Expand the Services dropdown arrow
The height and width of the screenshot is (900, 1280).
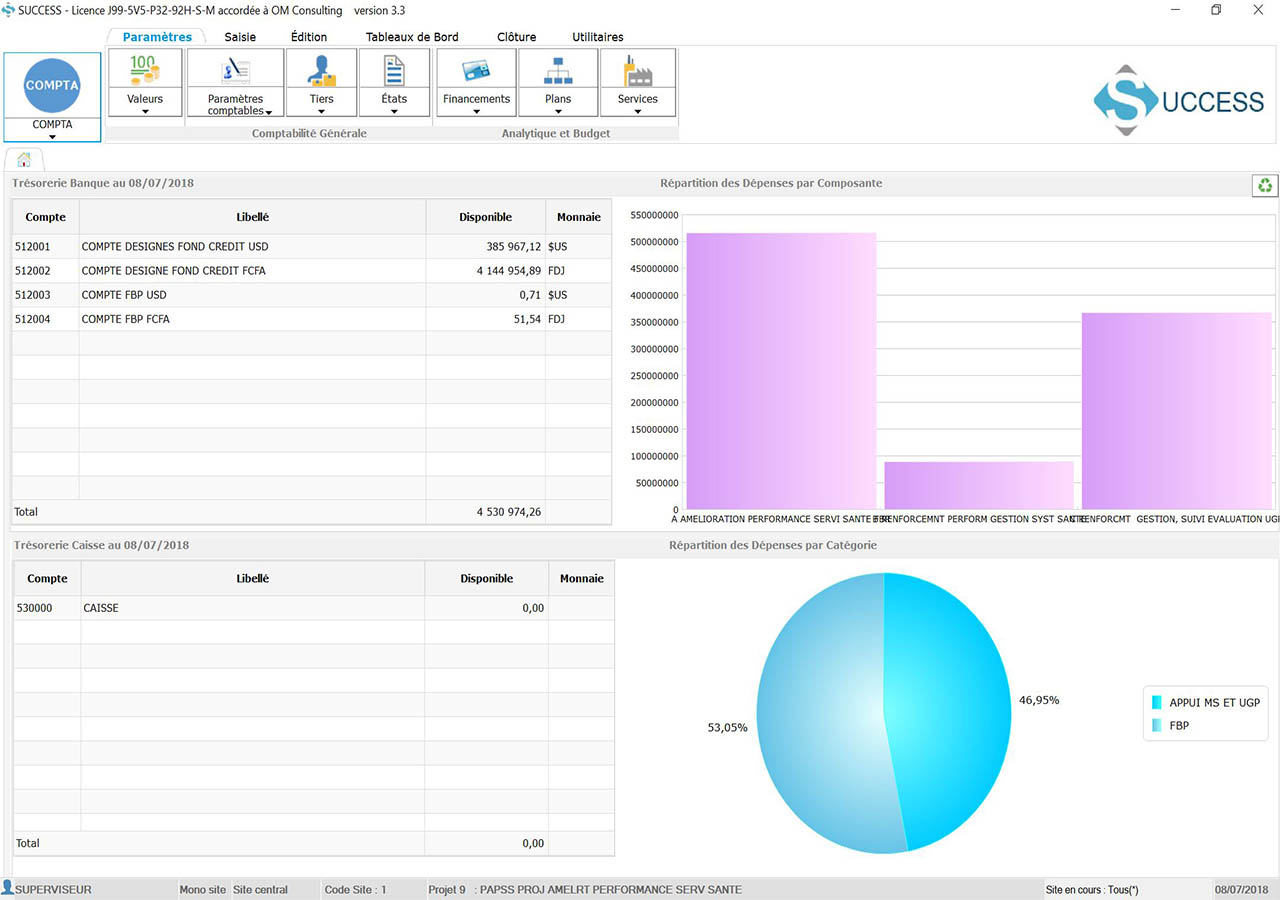click(637, 112)
